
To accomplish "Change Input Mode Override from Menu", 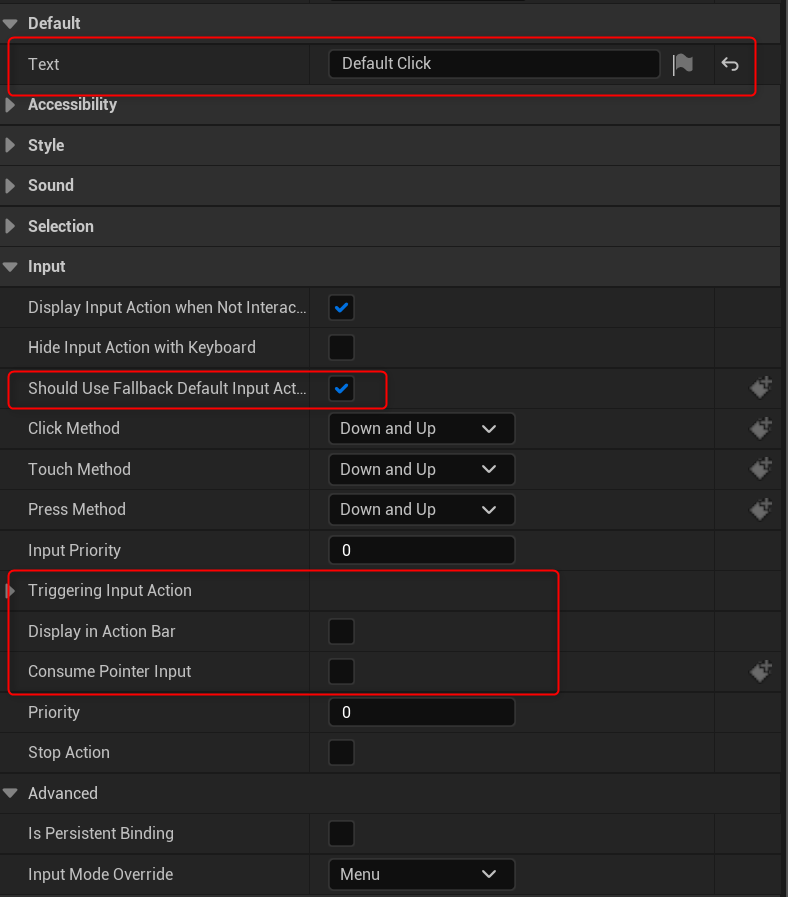I will click(421, 874).
